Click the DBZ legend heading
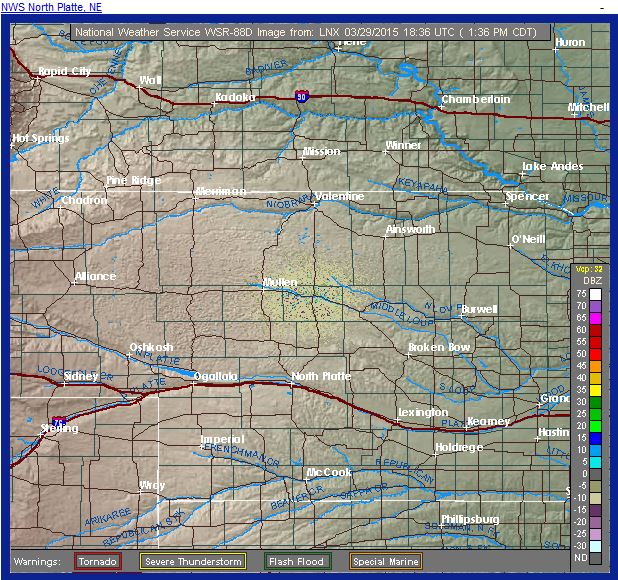618x580 pixels. click(592, 281)
